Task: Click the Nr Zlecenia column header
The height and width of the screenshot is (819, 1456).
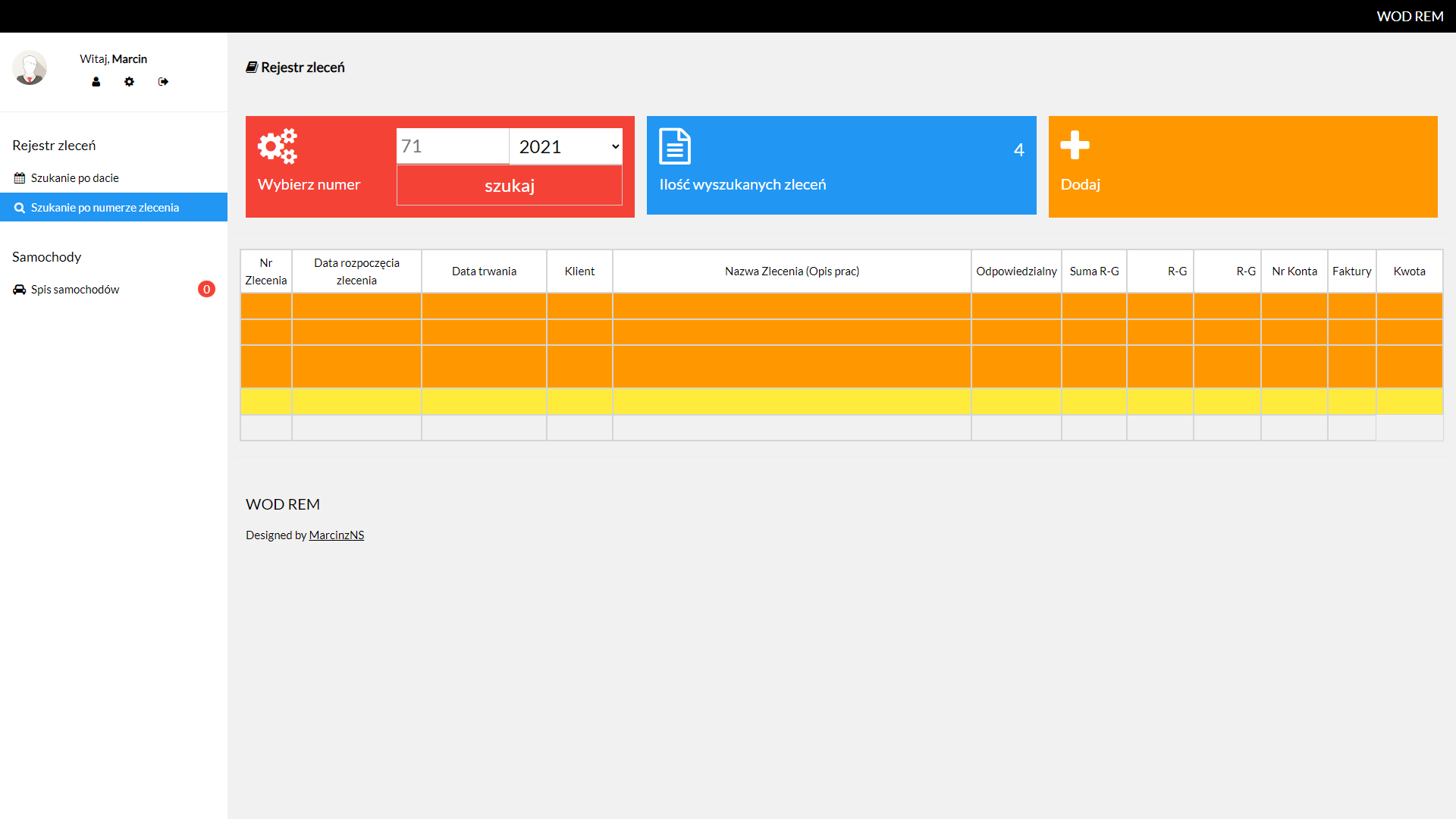Action: tap(266, 271)
